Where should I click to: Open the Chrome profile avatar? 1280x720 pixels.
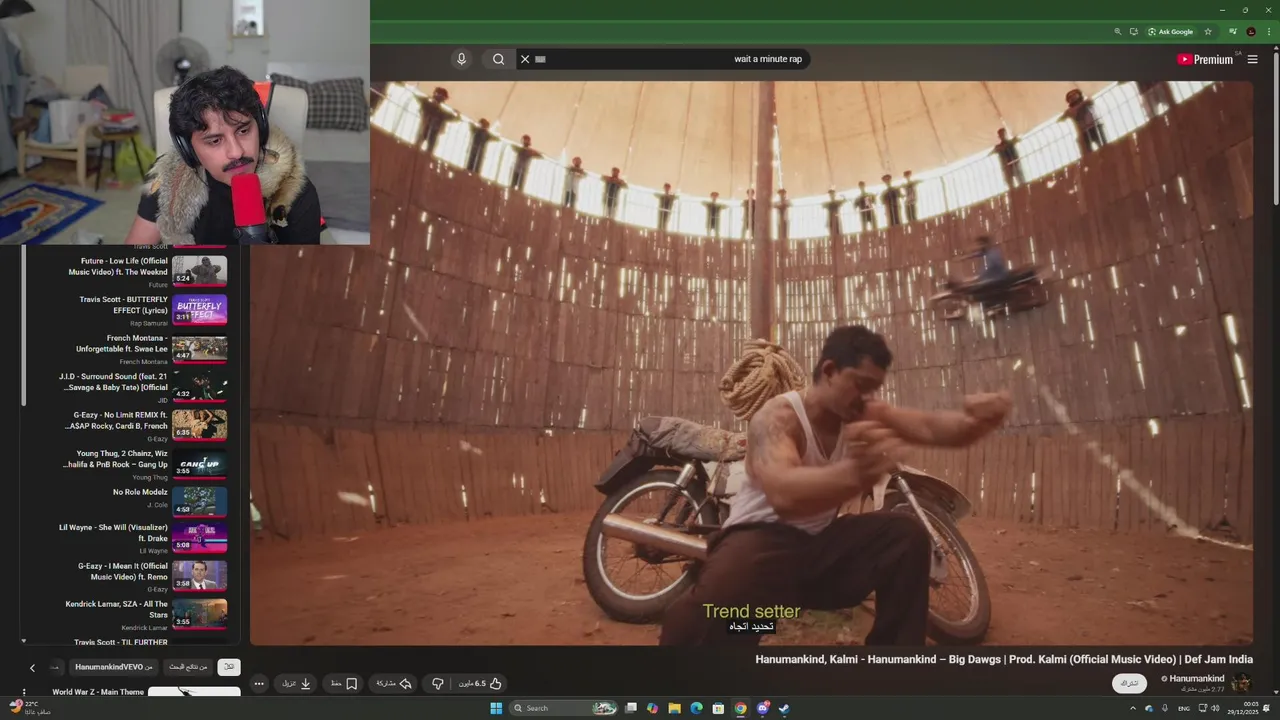1251,32
